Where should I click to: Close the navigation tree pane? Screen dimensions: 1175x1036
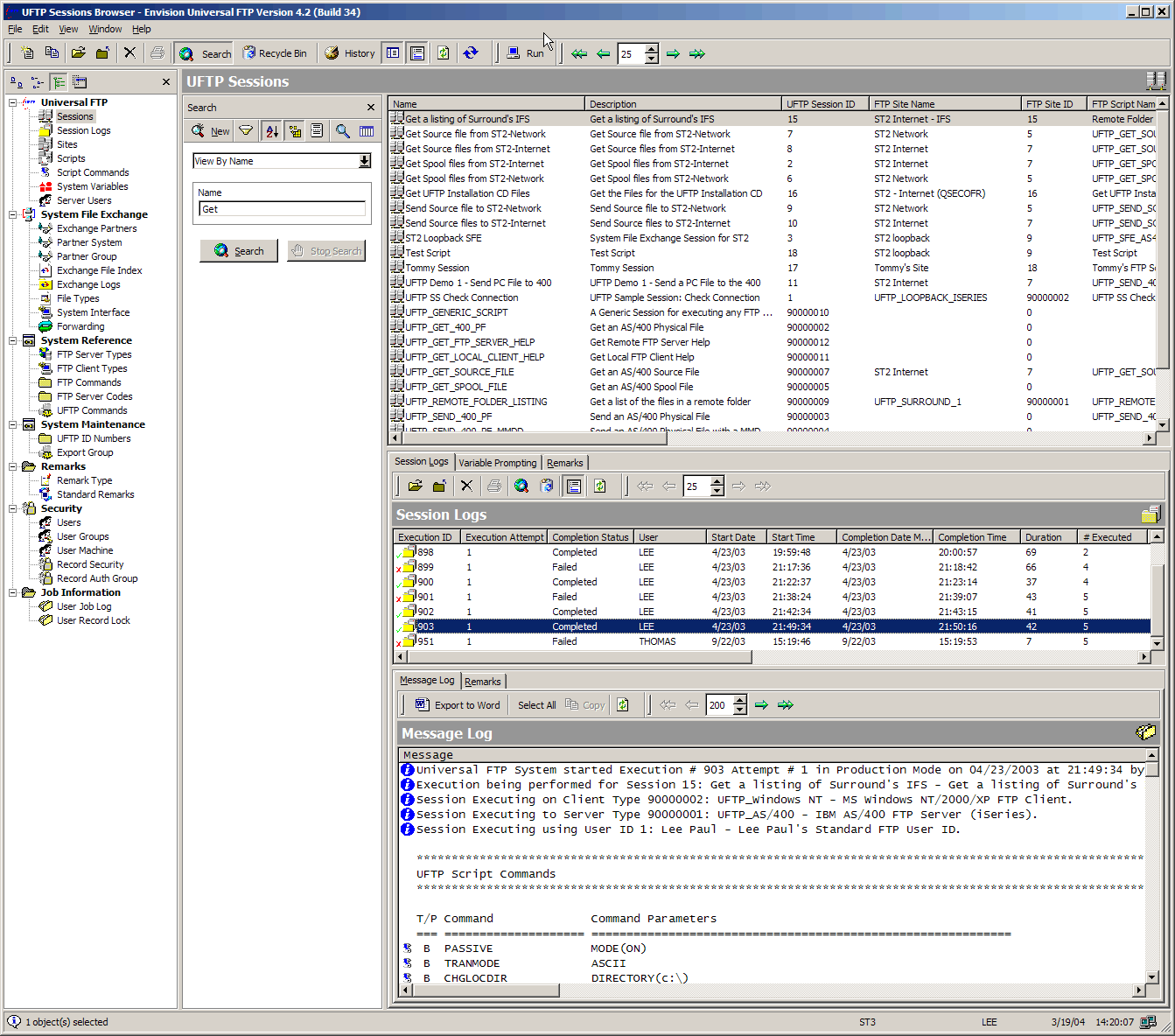166,82
